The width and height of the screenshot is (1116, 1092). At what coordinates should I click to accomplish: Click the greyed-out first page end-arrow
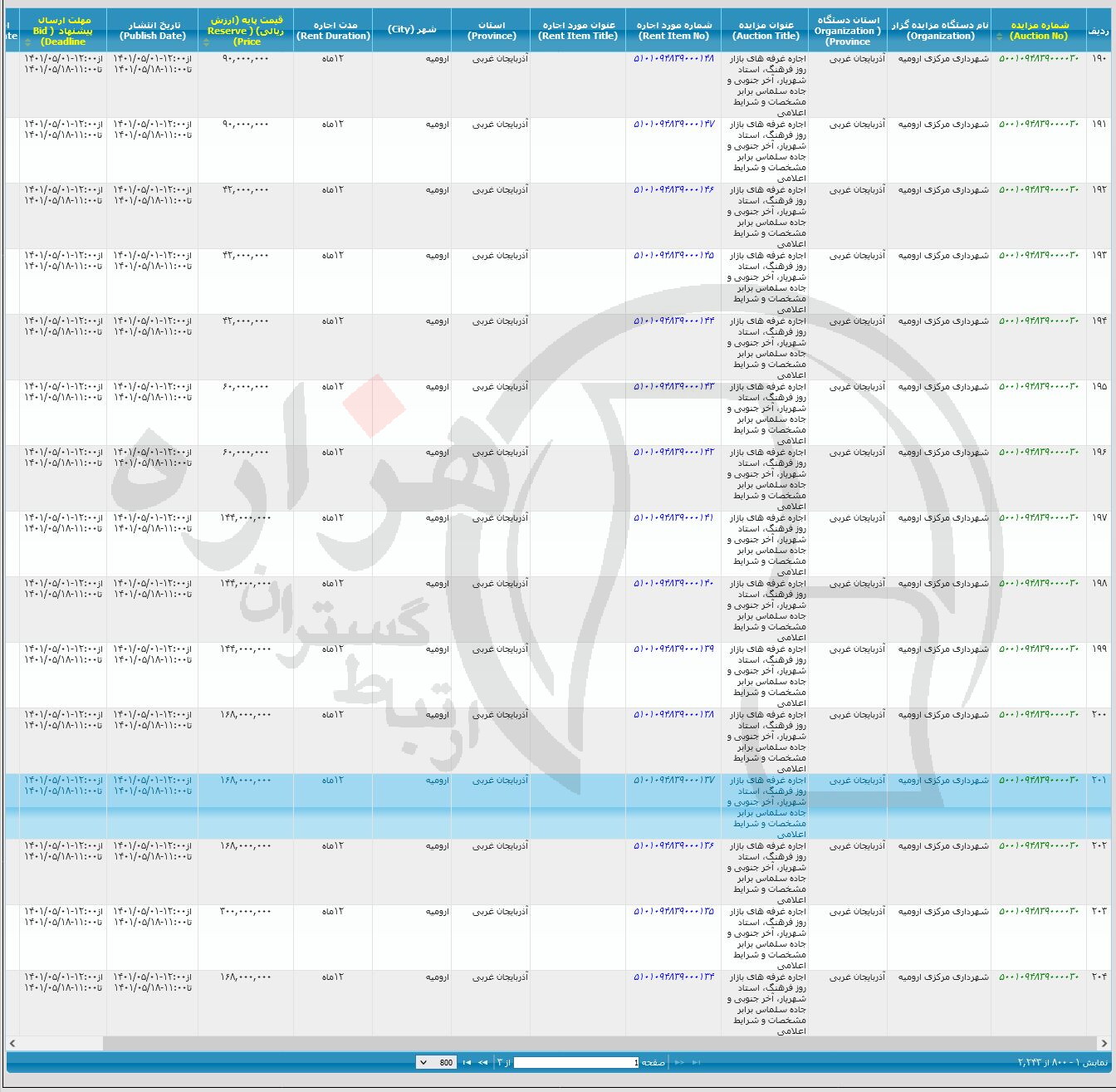pyautogui.click(x=696, y=1062)
